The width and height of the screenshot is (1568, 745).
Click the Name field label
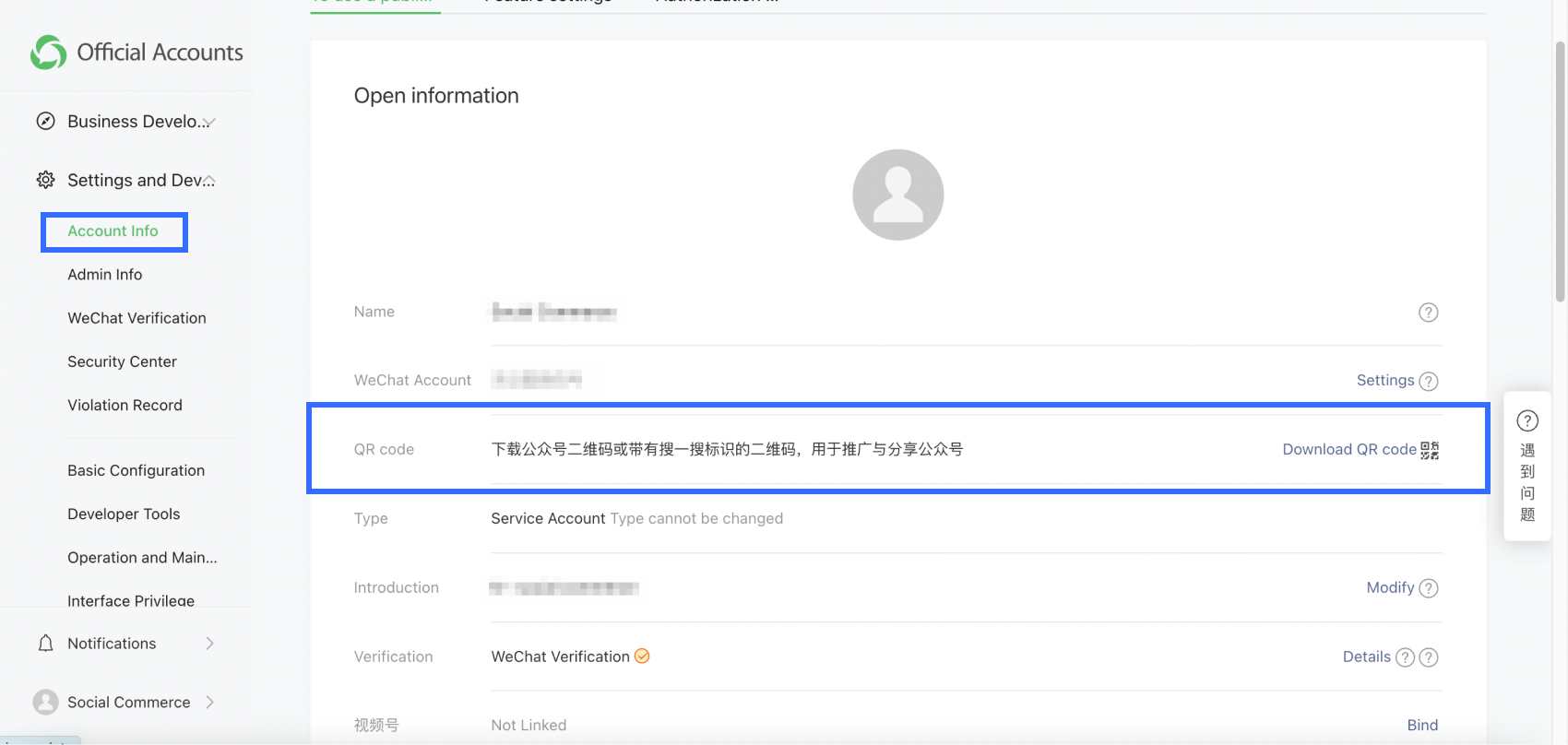coord(374,312)
